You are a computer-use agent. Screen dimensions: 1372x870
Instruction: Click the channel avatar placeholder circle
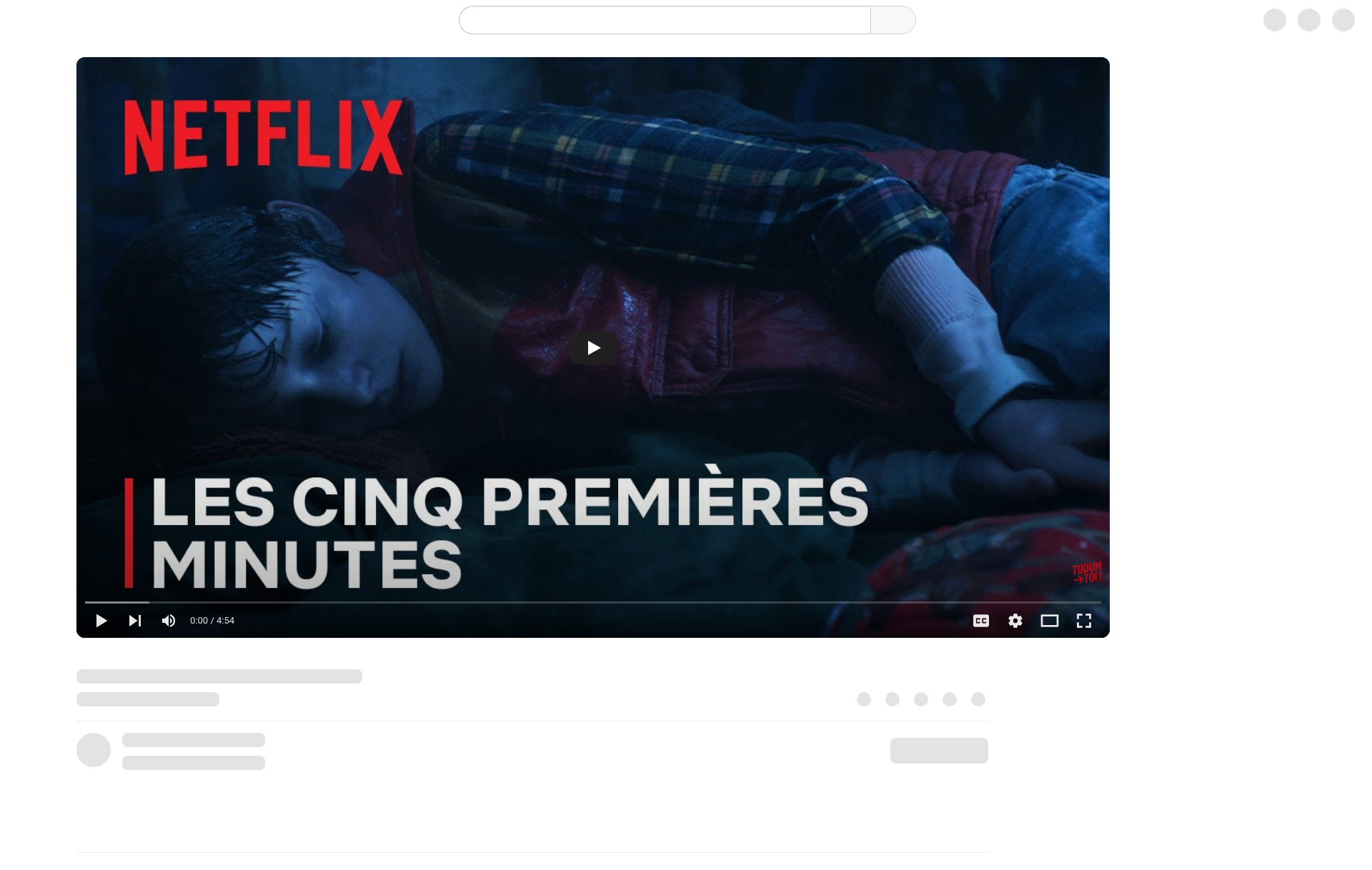click(94, 750)
